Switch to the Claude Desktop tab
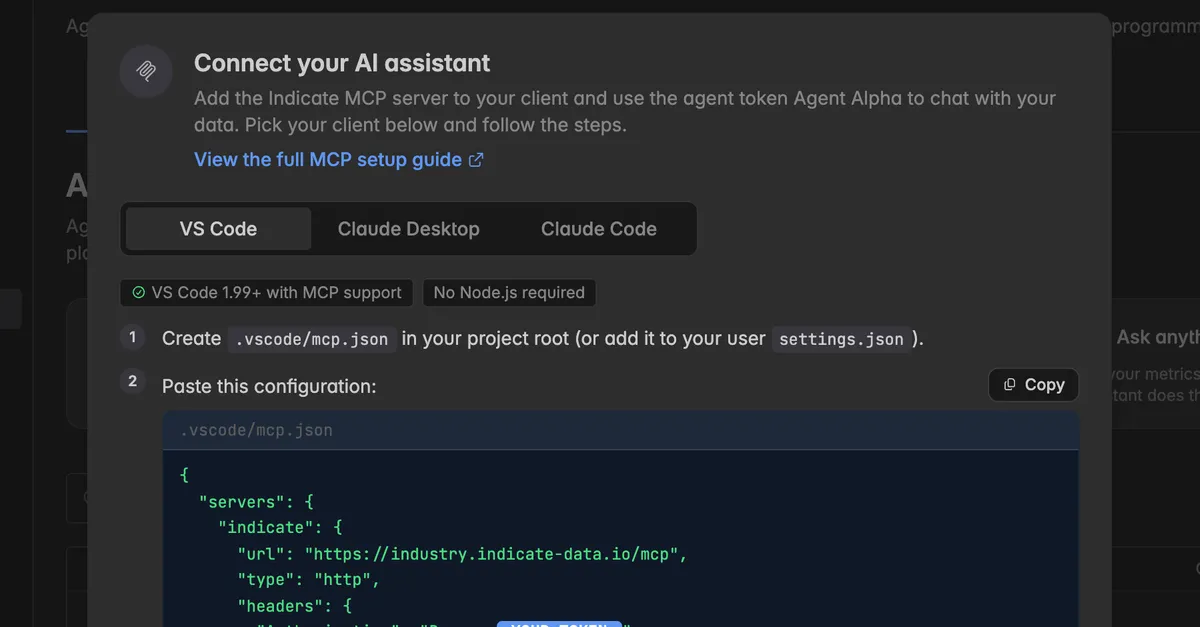 point(408,229)
